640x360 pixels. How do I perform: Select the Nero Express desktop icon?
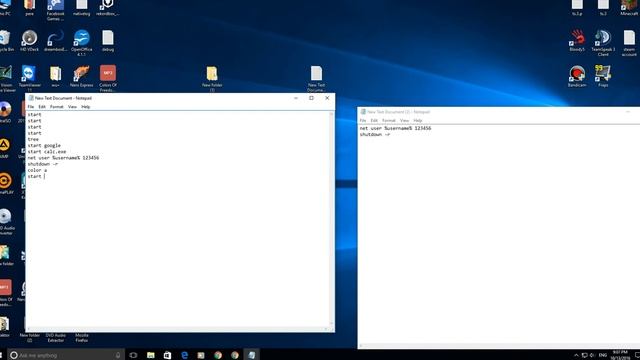[81, 76]
